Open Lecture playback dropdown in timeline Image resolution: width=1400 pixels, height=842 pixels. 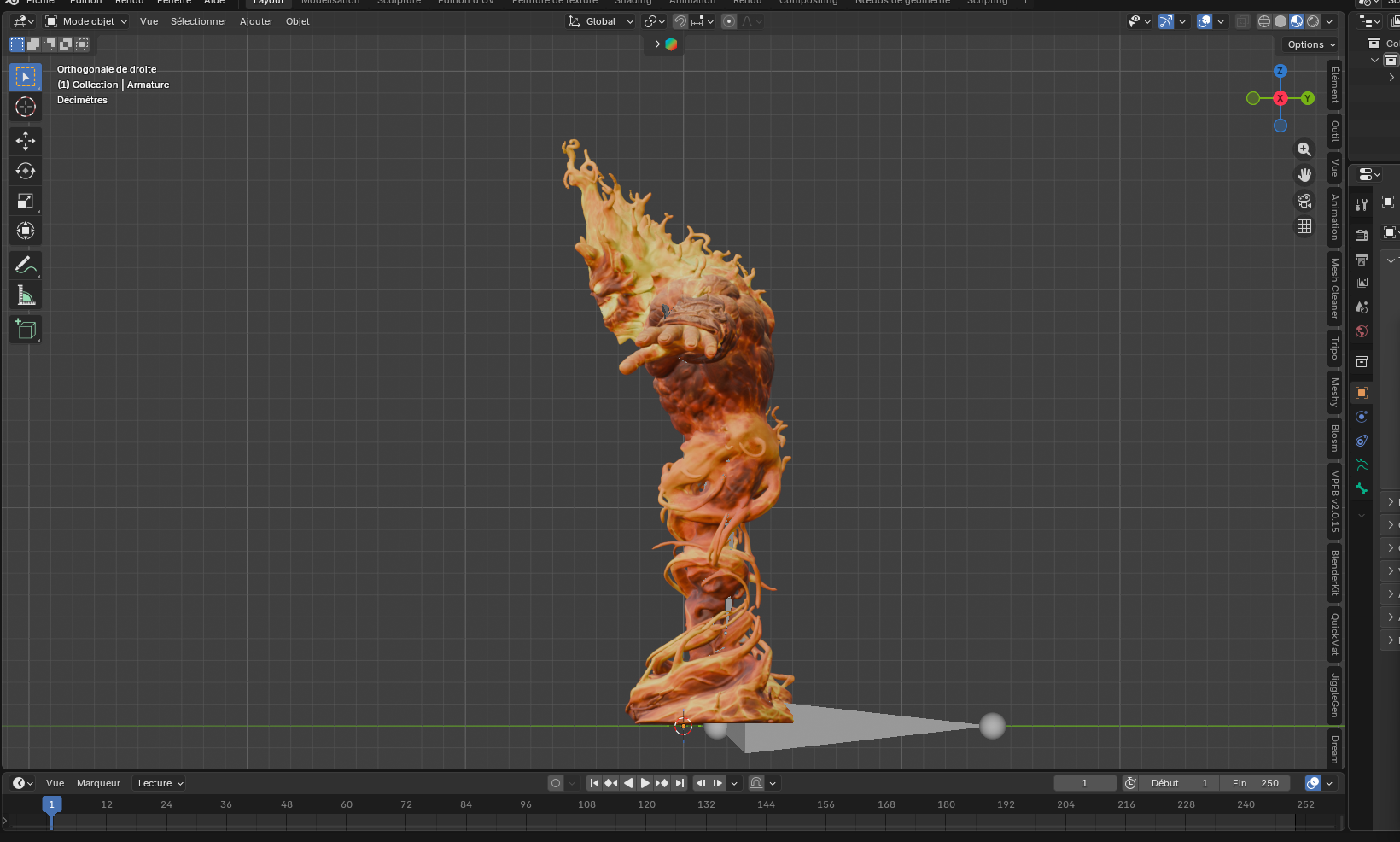(x=160, y=783)
